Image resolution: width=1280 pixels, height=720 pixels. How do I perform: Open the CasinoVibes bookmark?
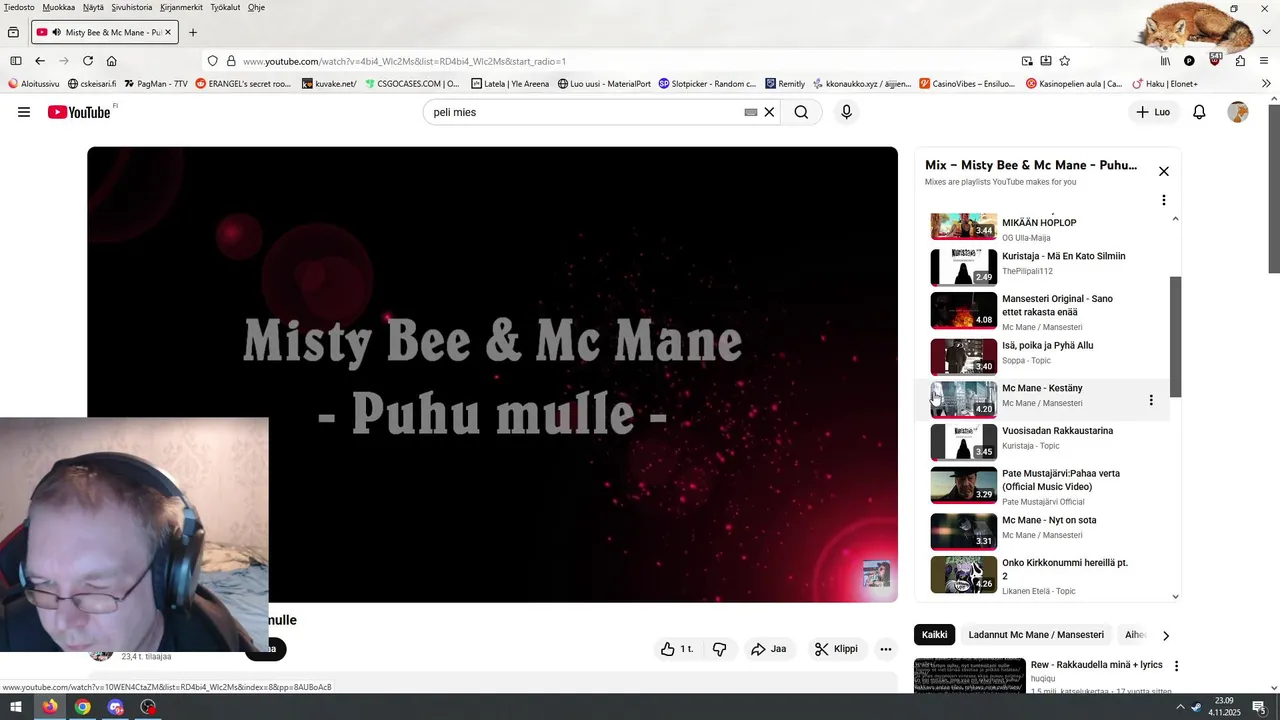(x=967, y=84)
